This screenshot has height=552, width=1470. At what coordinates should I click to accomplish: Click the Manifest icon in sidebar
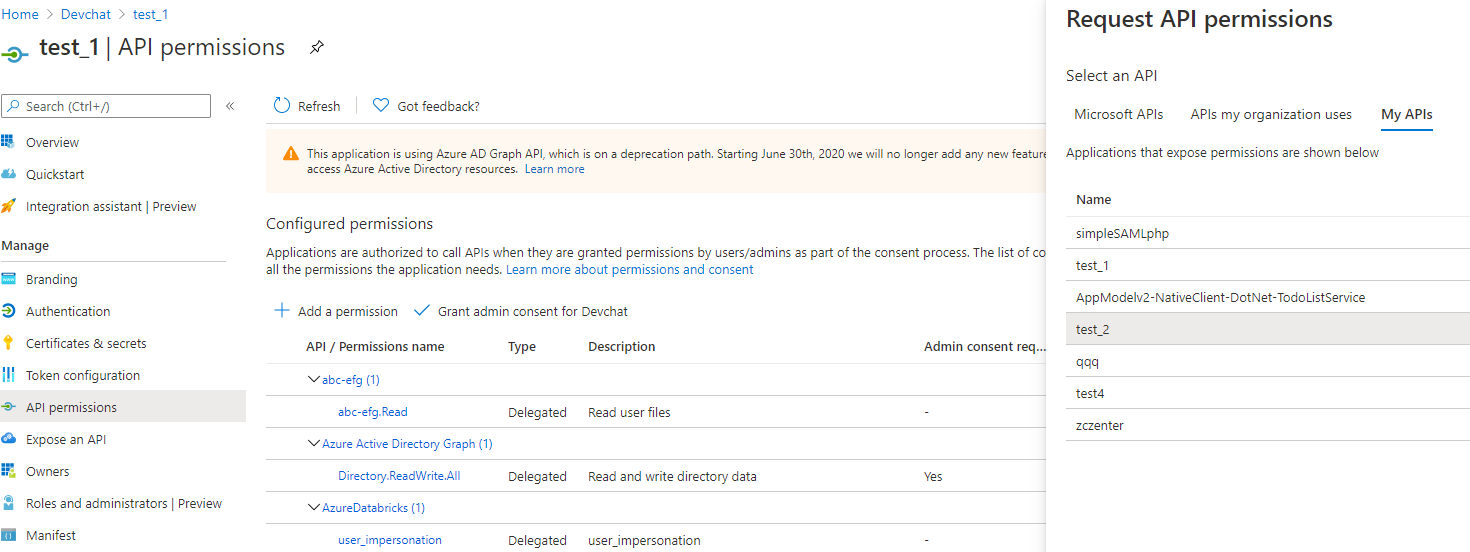(8, 535)
